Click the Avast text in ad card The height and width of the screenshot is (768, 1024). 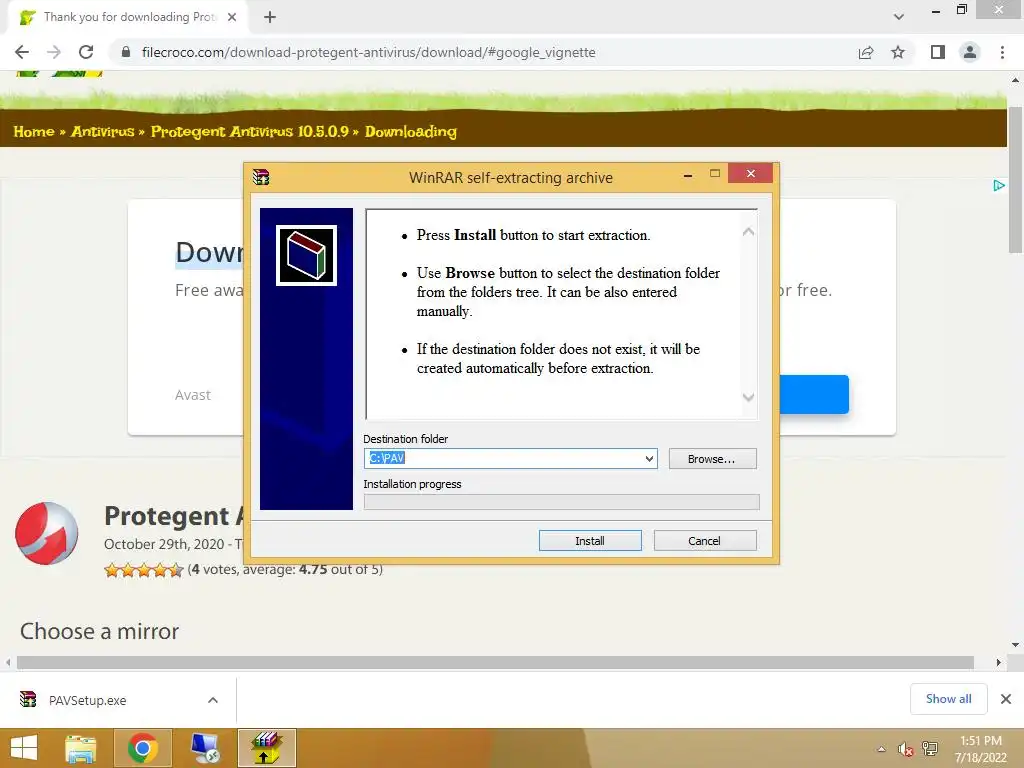(193, 395)
